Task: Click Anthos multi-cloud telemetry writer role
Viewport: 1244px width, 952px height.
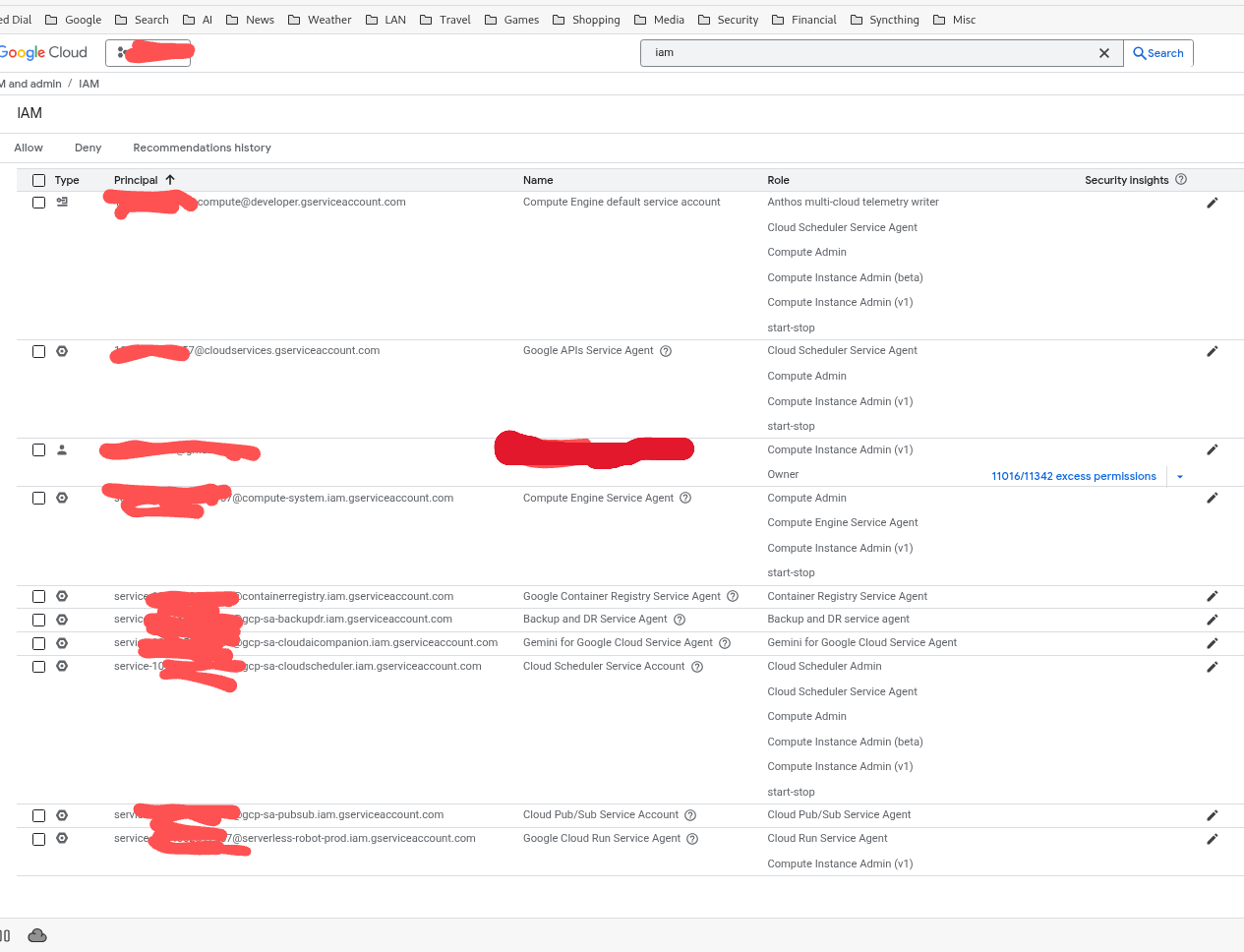Action: point(853,202)
